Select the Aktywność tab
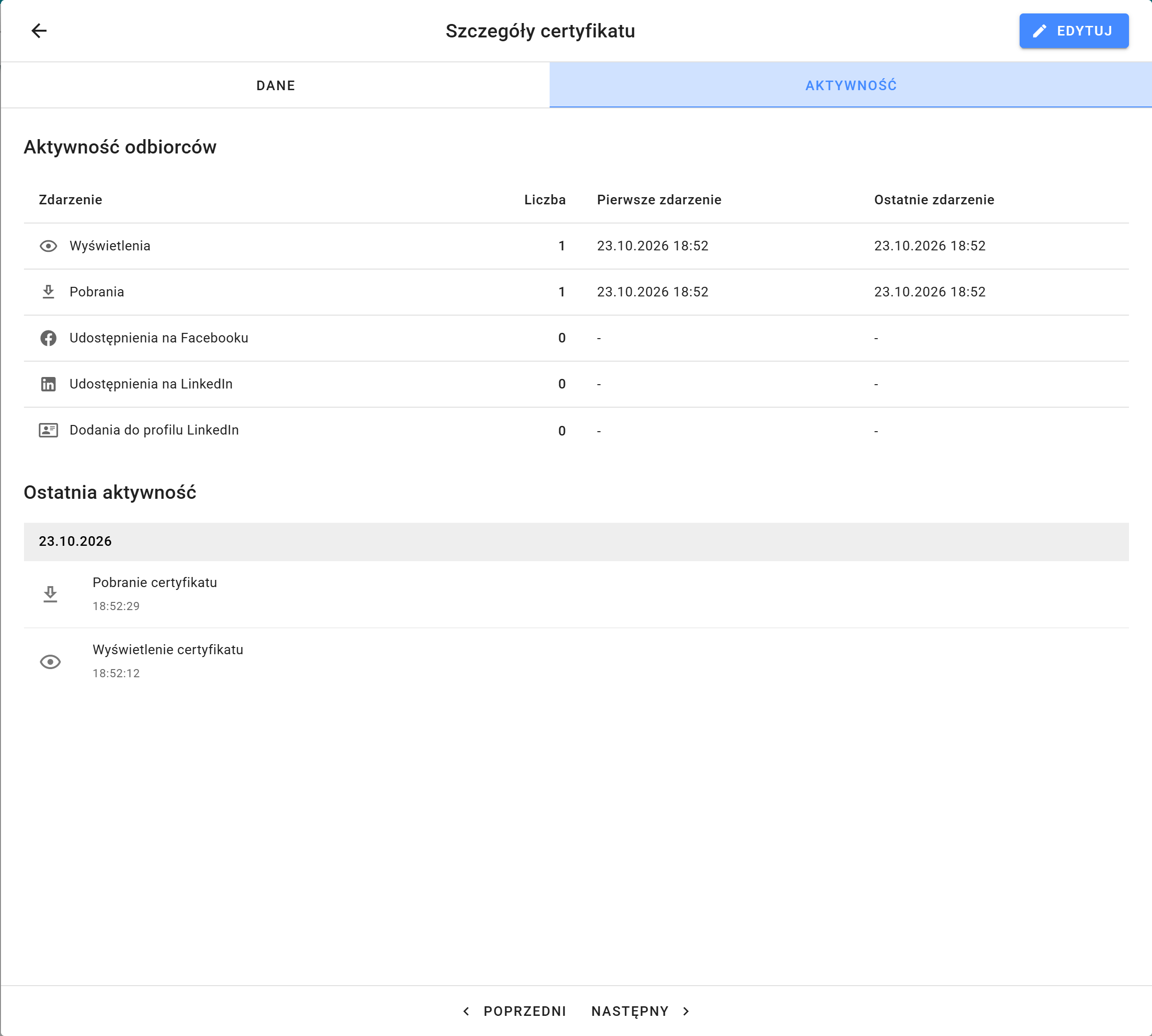The image size is (1152, 1036). pos(851,85)
